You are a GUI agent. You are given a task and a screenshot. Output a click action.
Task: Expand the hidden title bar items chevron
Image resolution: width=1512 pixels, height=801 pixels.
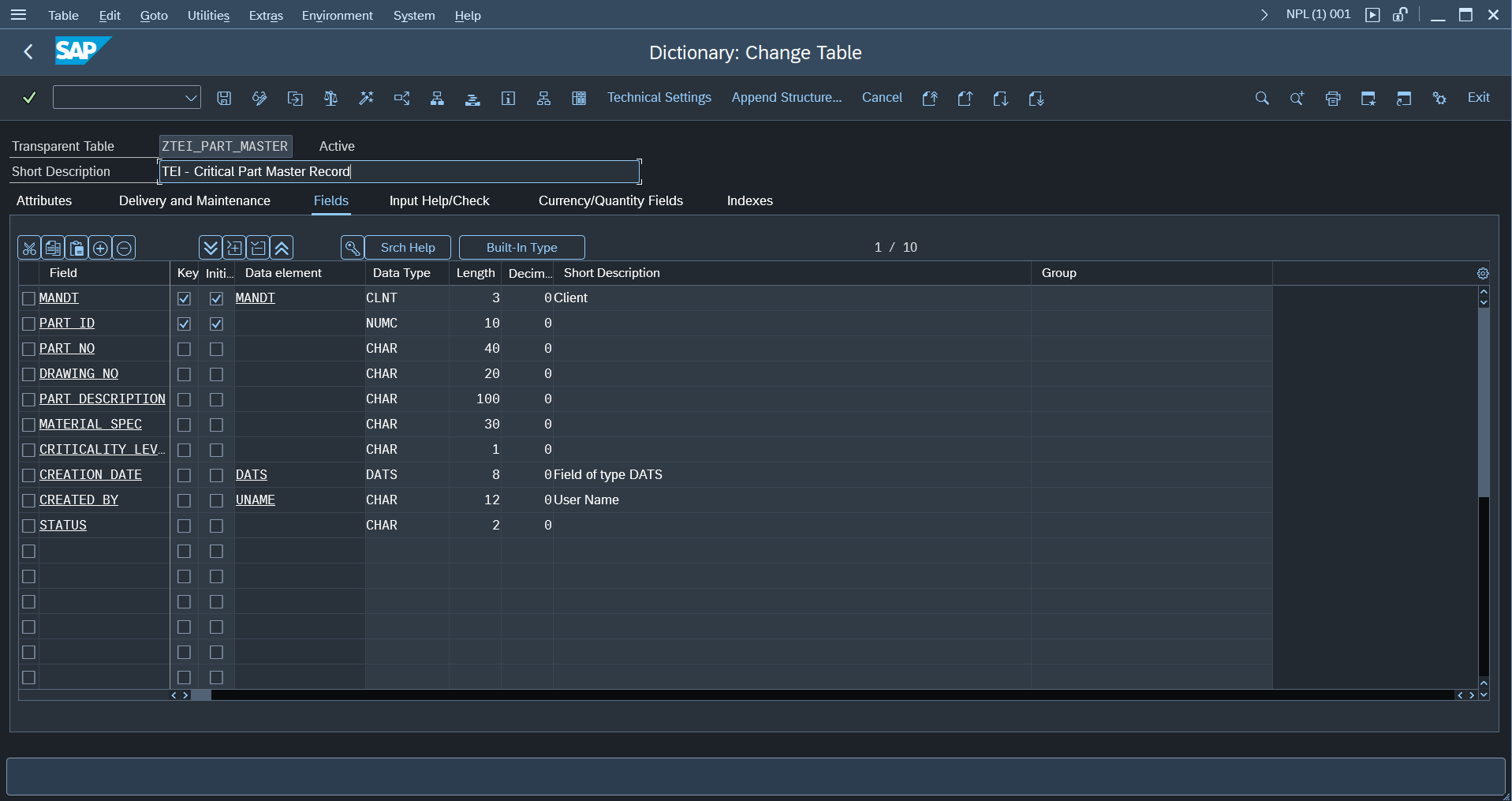(x=1264, y=15)
